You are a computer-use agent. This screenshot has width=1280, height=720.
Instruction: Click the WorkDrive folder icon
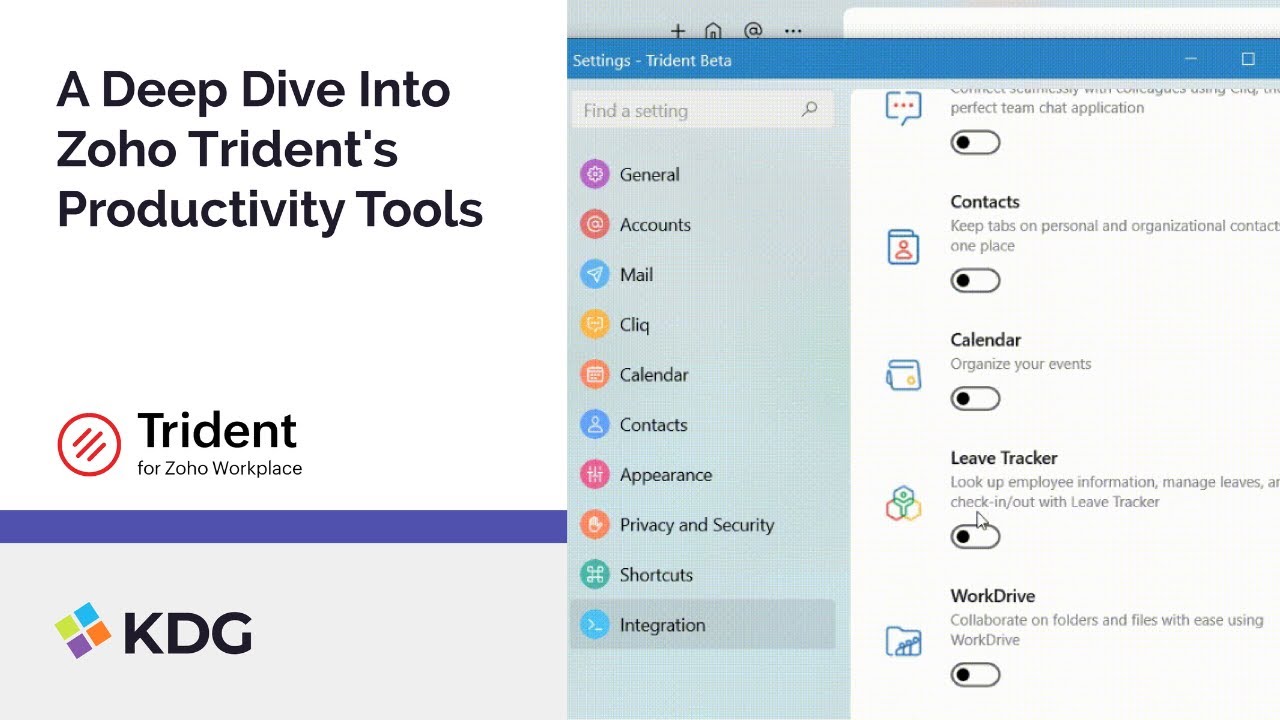point(903,640)
